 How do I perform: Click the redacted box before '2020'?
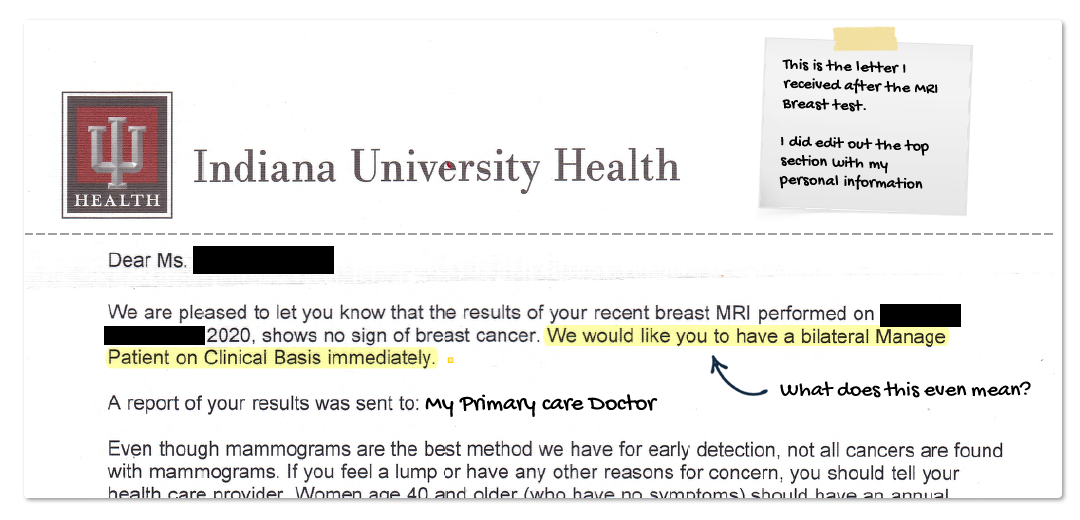[x=154, y=336]
